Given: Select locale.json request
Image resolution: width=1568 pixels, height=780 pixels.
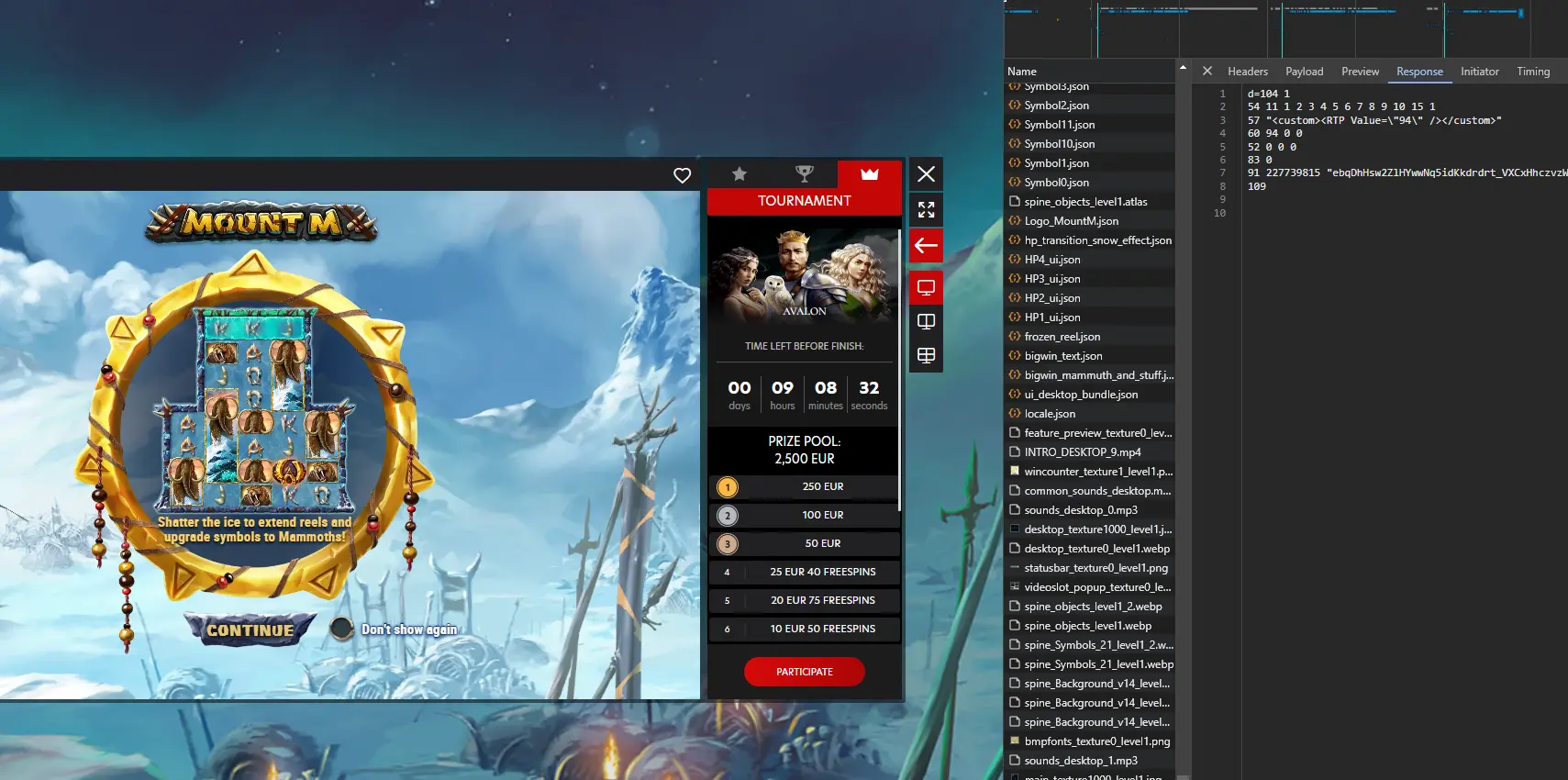Looking at the screenshot, I should click(1090, 414).
